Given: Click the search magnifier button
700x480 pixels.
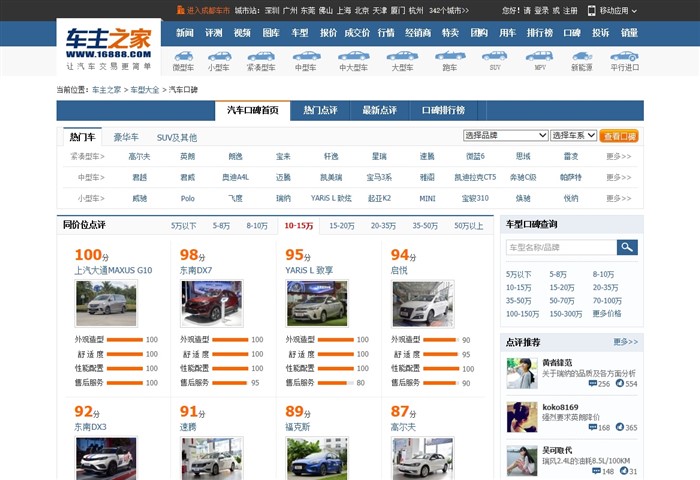Looking at the screenshot, I should click(x=627, y=247).
